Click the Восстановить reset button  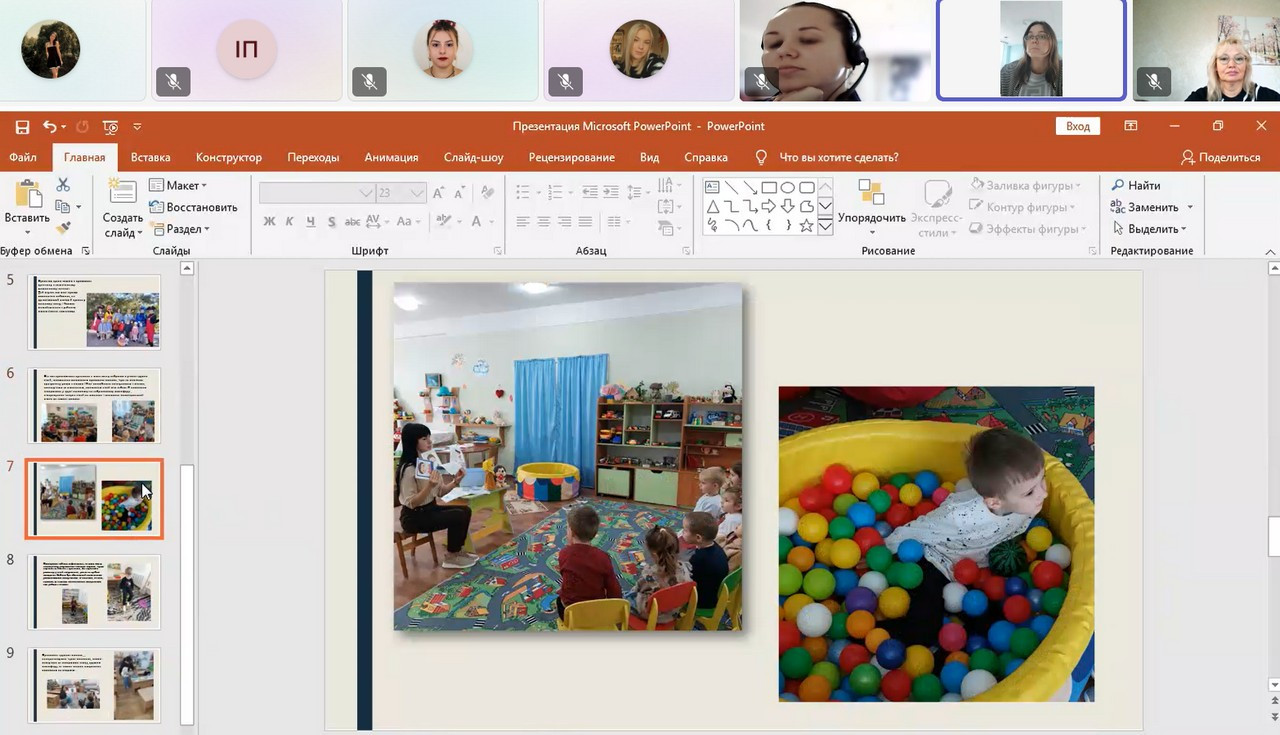(x=194, y=207)
